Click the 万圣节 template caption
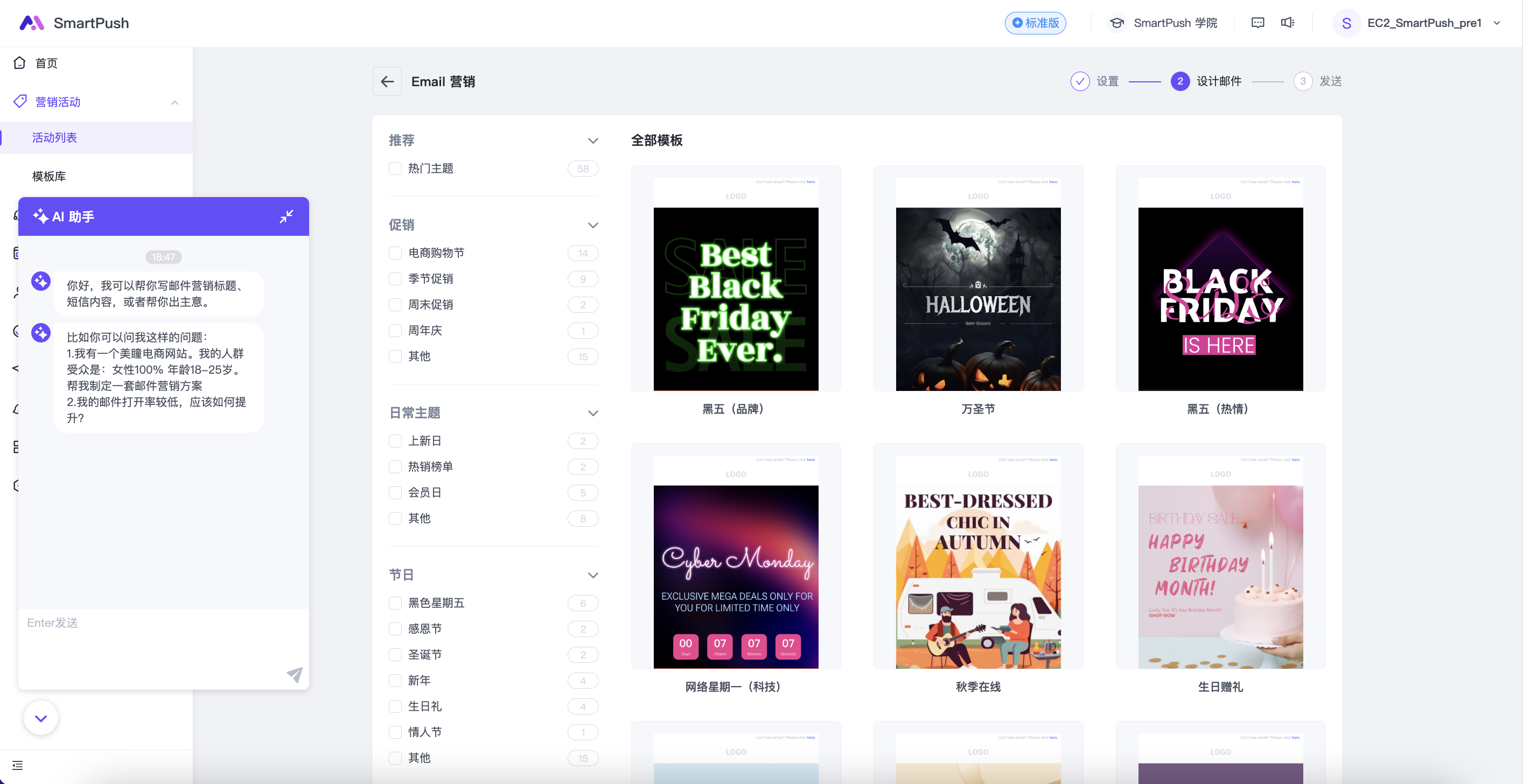Image resolution: width=1523 pixels, height=784 pixels. coord(978,409)
